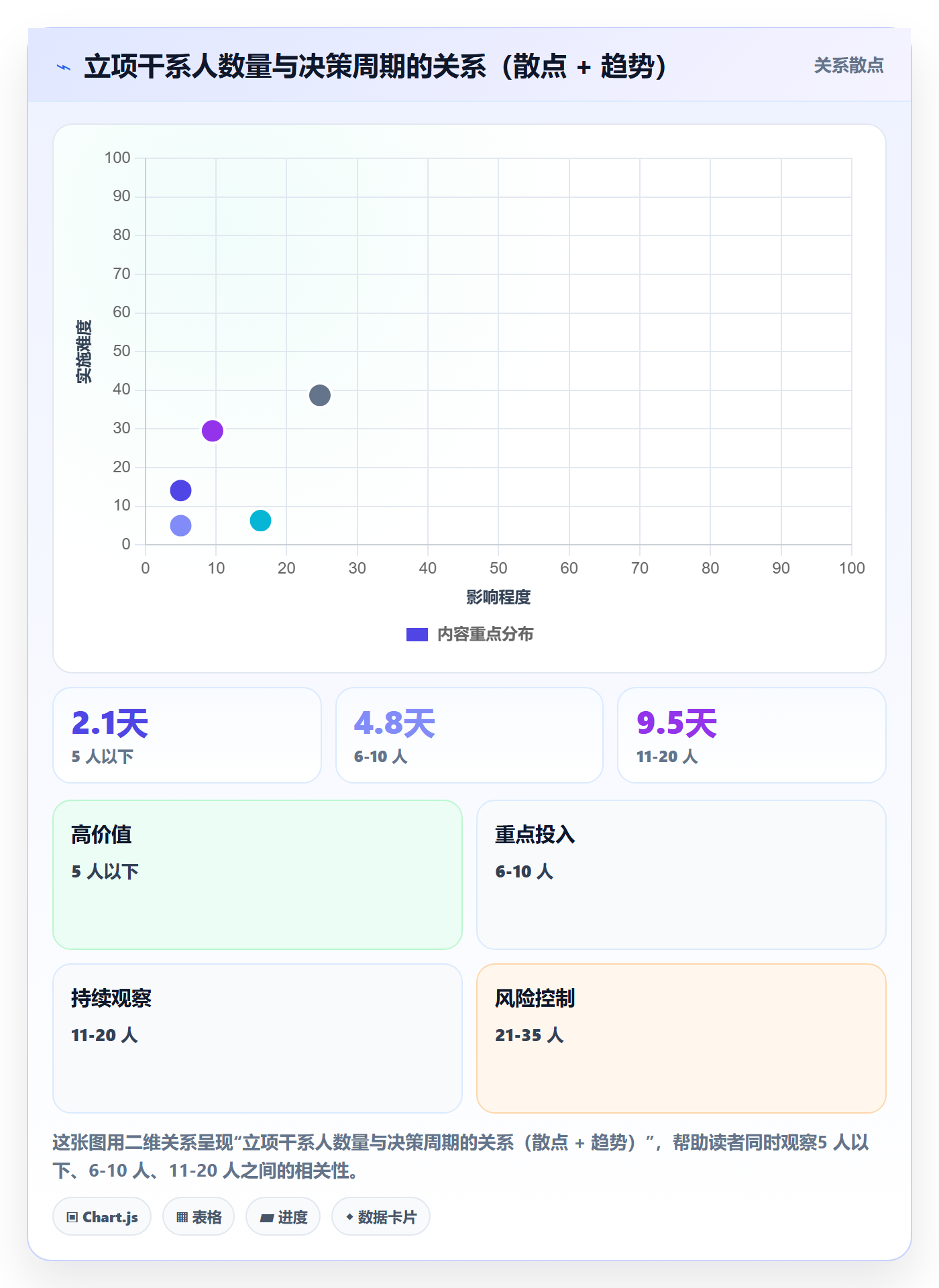Click the 11-20 人 text in 持续观察 card
939x1288 pixels.
pyautogui.click(x=105, y=1035)
